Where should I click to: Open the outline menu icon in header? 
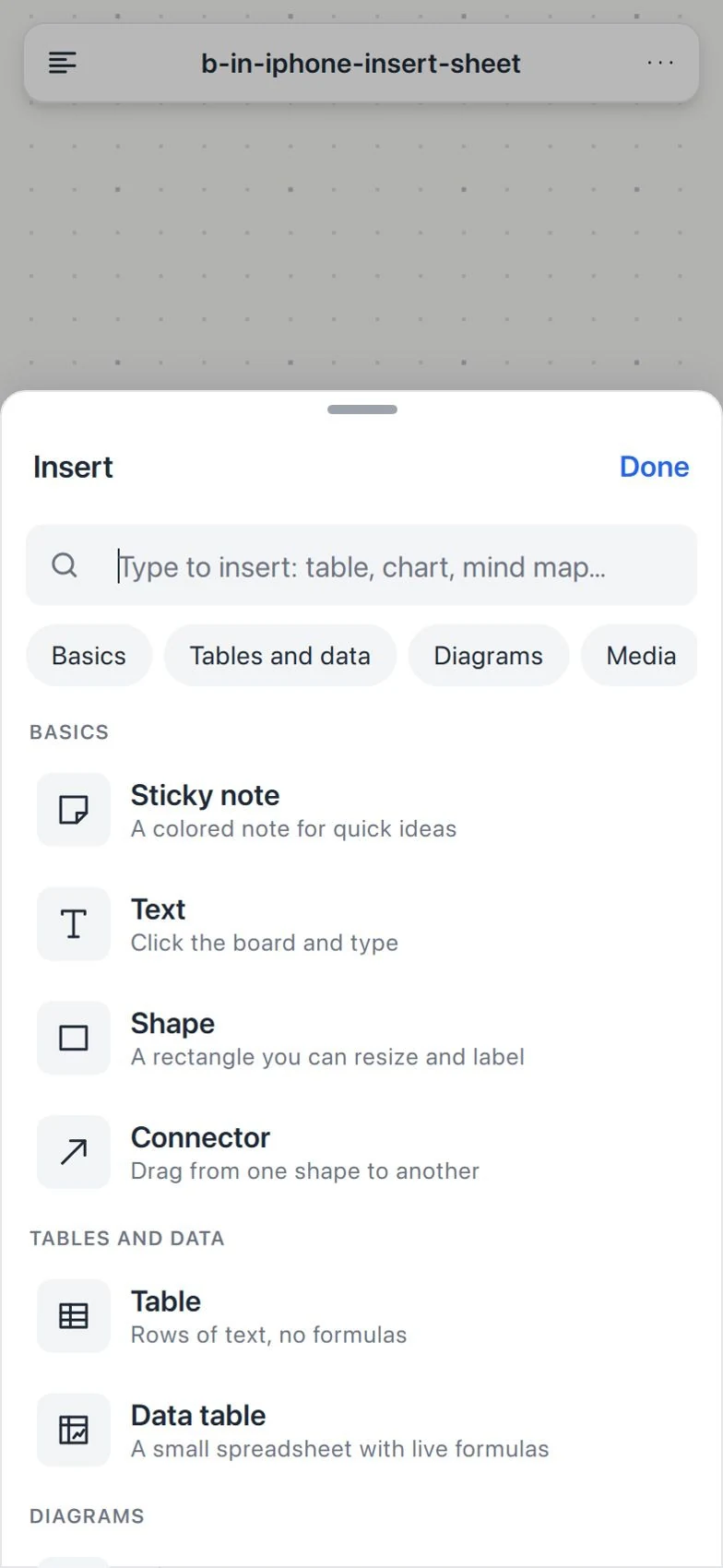coord(63,63)
